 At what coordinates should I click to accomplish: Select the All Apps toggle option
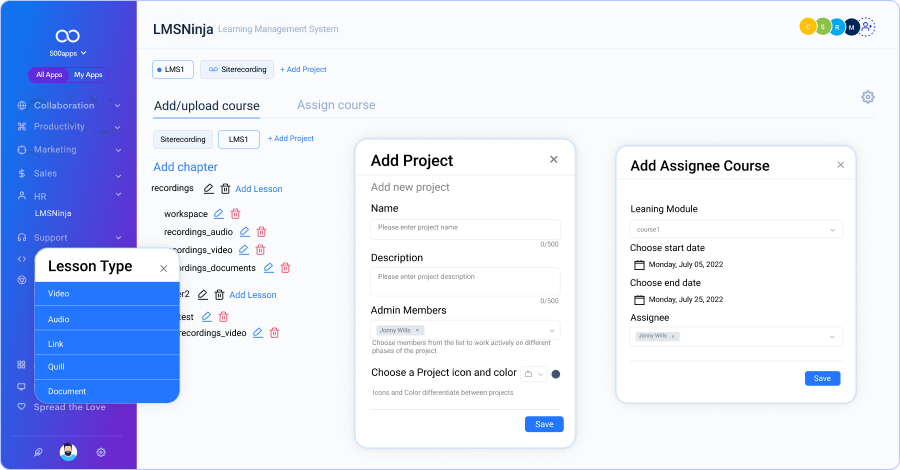[49, 75]
